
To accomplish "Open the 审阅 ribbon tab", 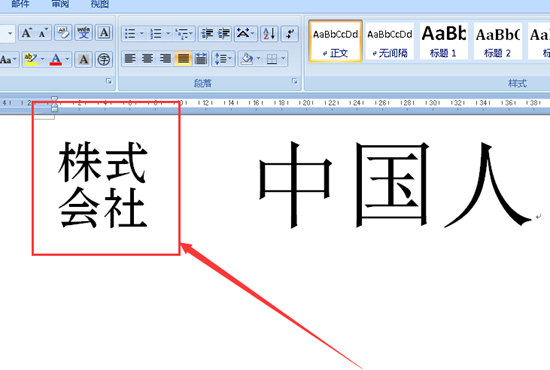I will (x=60, y=4).
